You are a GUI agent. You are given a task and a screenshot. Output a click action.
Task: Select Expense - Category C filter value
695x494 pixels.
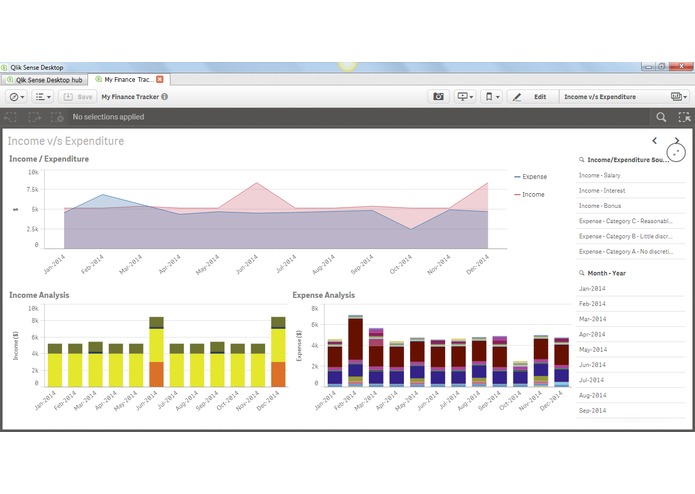(631, 221)
